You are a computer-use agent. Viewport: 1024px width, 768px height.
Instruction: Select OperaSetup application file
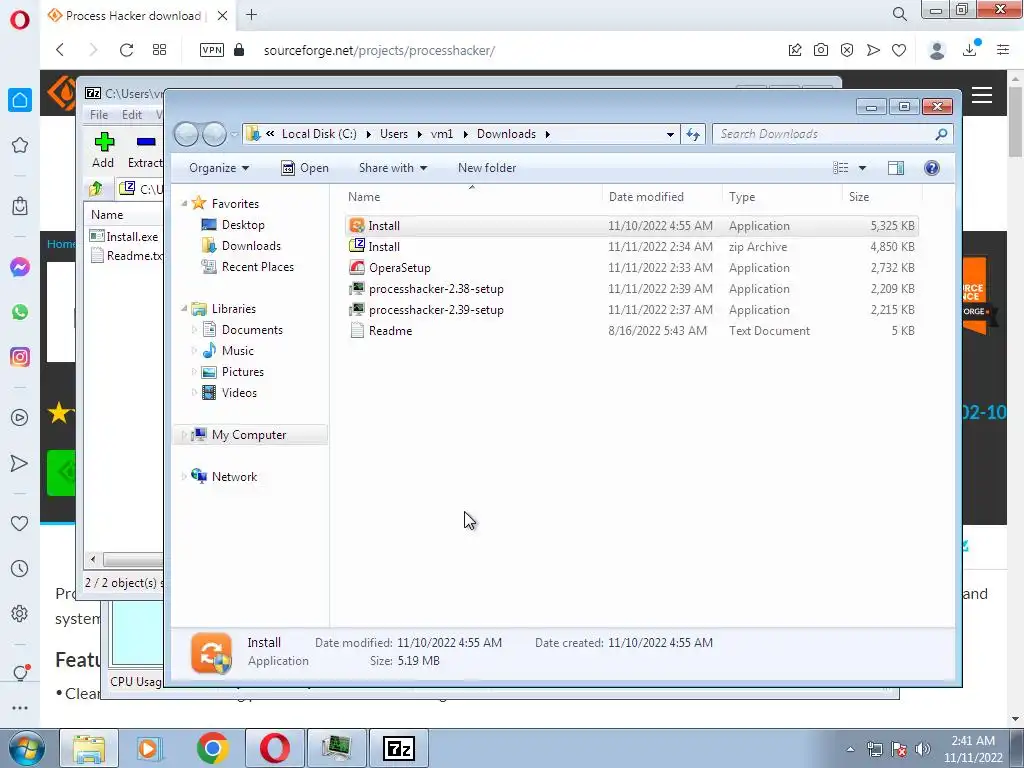(632, 268)
